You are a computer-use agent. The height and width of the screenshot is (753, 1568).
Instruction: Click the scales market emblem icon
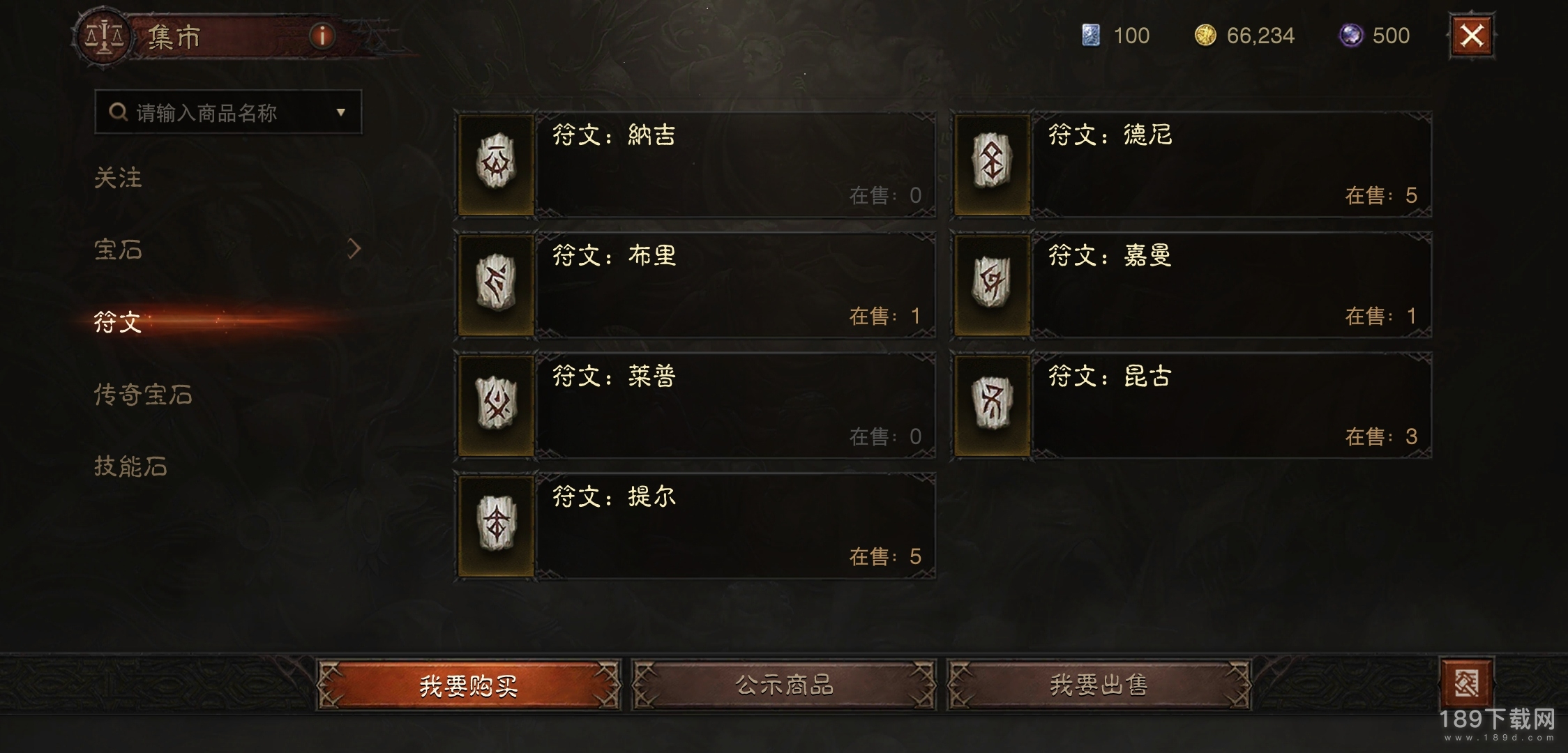point(103,36)
